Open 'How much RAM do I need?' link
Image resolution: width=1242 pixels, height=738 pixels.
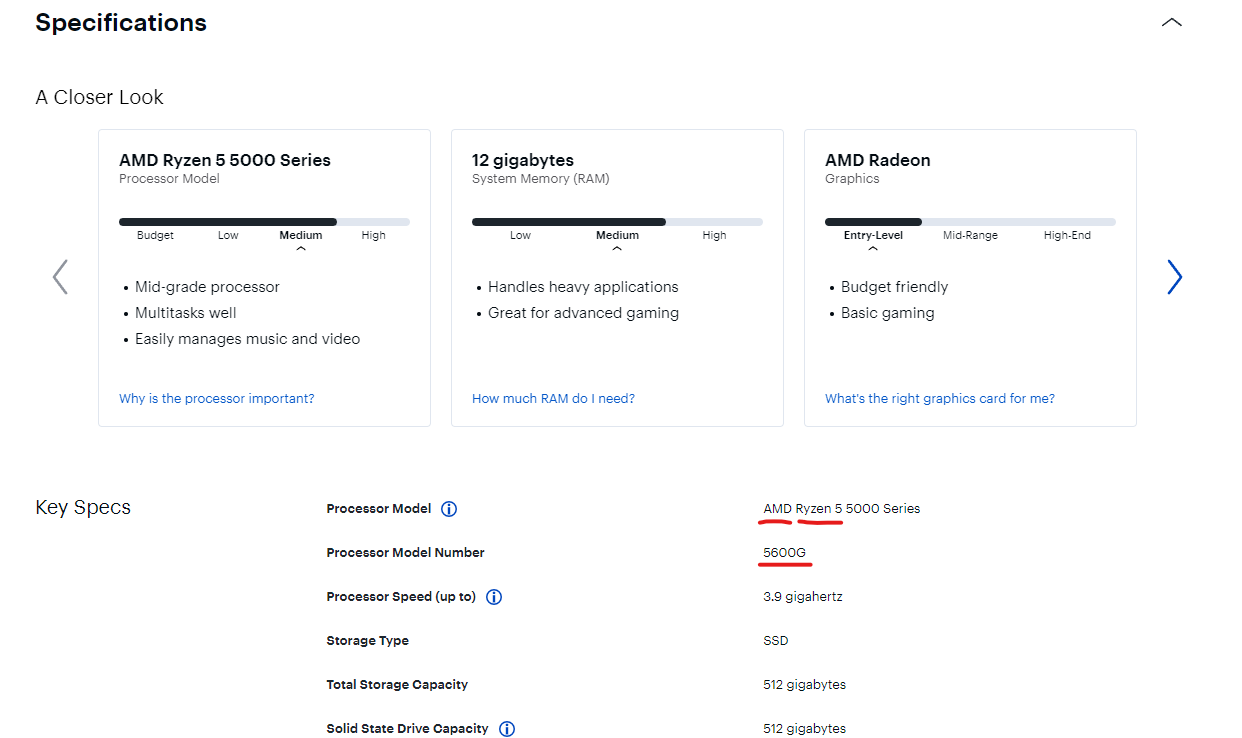(553, 398)
